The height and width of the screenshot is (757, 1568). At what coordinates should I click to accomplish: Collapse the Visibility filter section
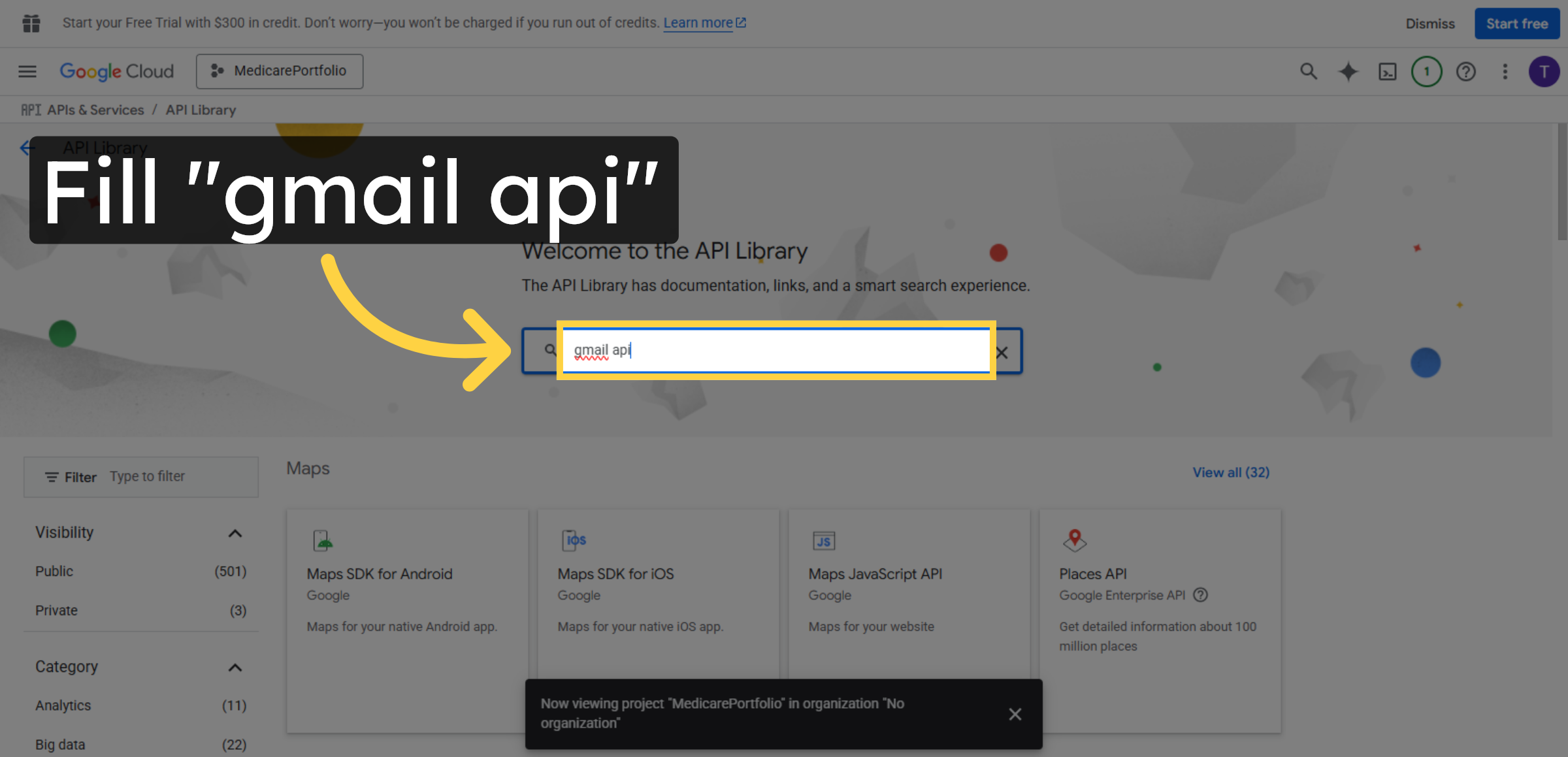(235, 533)
